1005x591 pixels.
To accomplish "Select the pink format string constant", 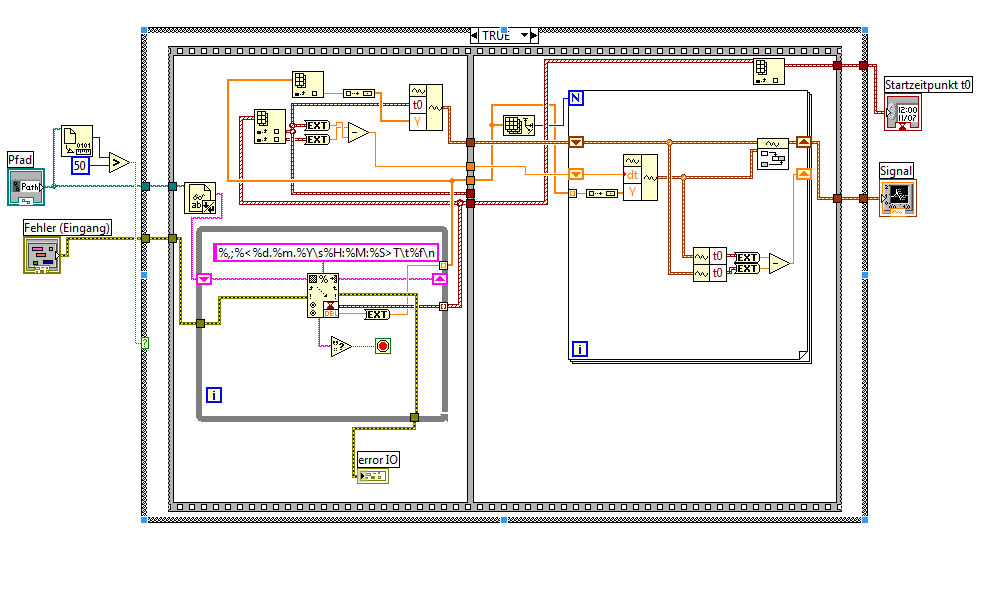I will 326,253.
